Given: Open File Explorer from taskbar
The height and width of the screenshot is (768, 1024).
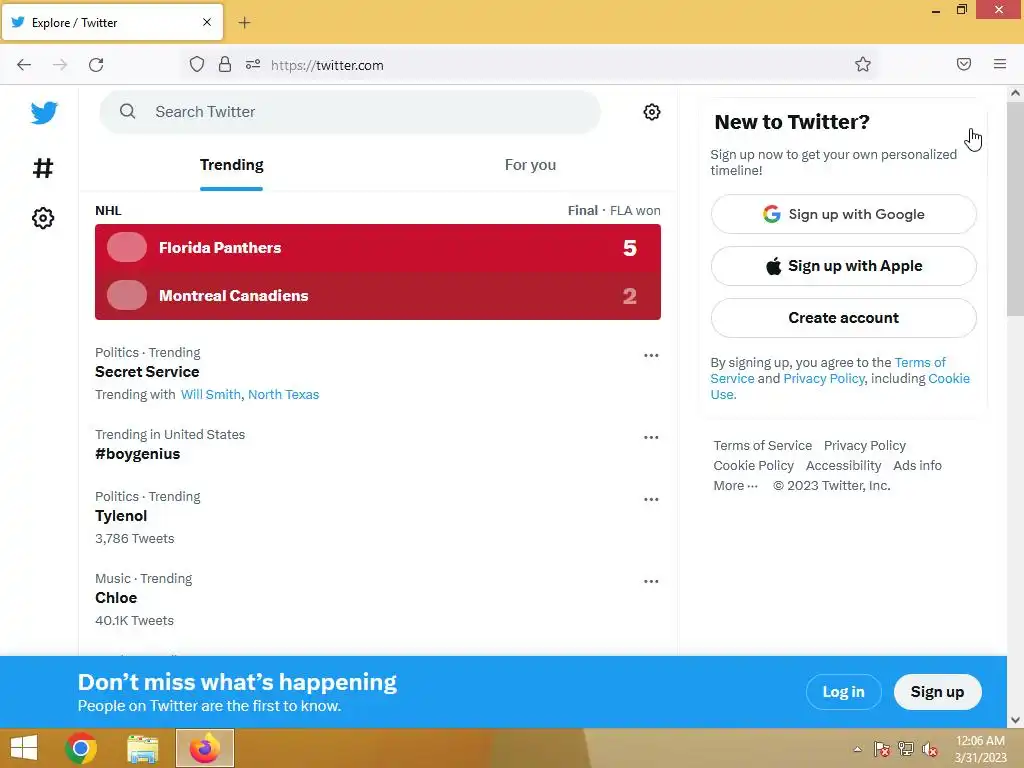Looking at the screenshot, I should coord(142,748).
